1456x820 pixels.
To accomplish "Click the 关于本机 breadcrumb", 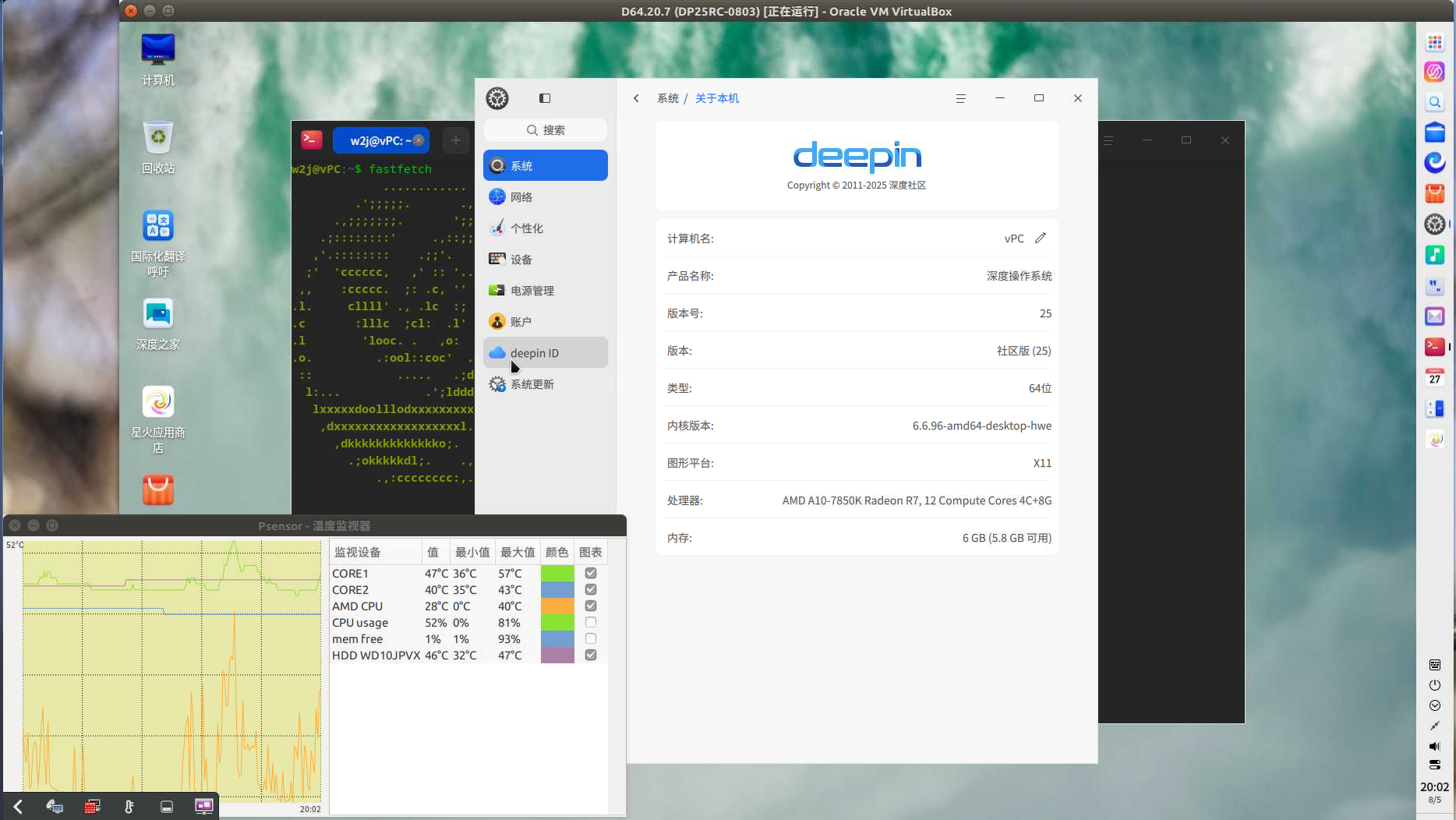I will click(x=717, y=98).
